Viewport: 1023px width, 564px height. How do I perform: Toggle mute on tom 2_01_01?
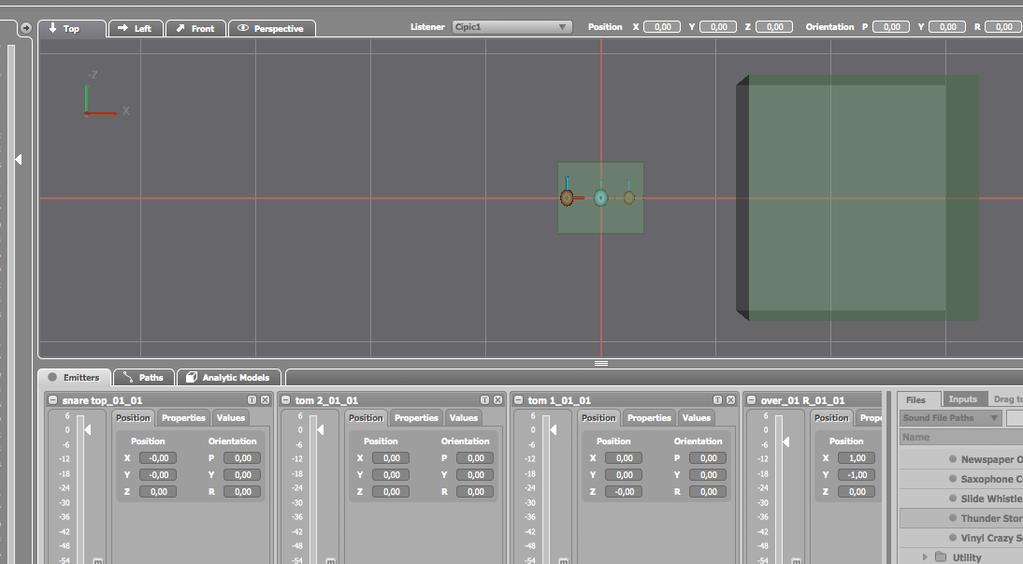point(330,560)
